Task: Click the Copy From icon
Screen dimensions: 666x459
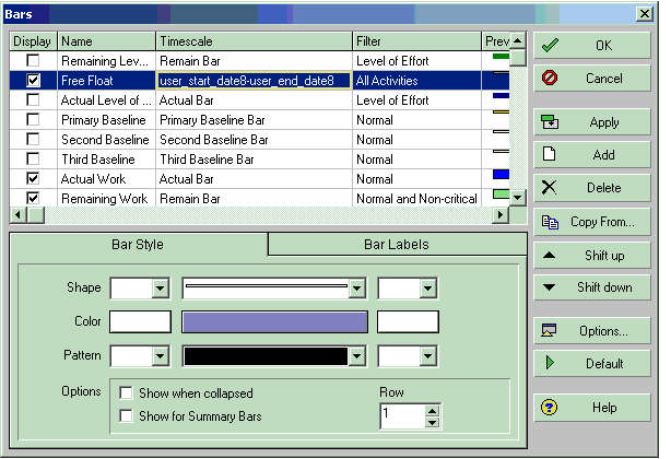Action: pyautogui.click(x=549, y=222)
